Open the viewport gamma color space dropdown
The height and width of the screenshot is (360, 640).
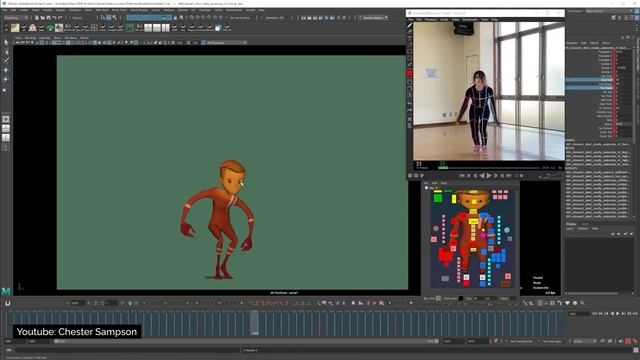[225, 42]
